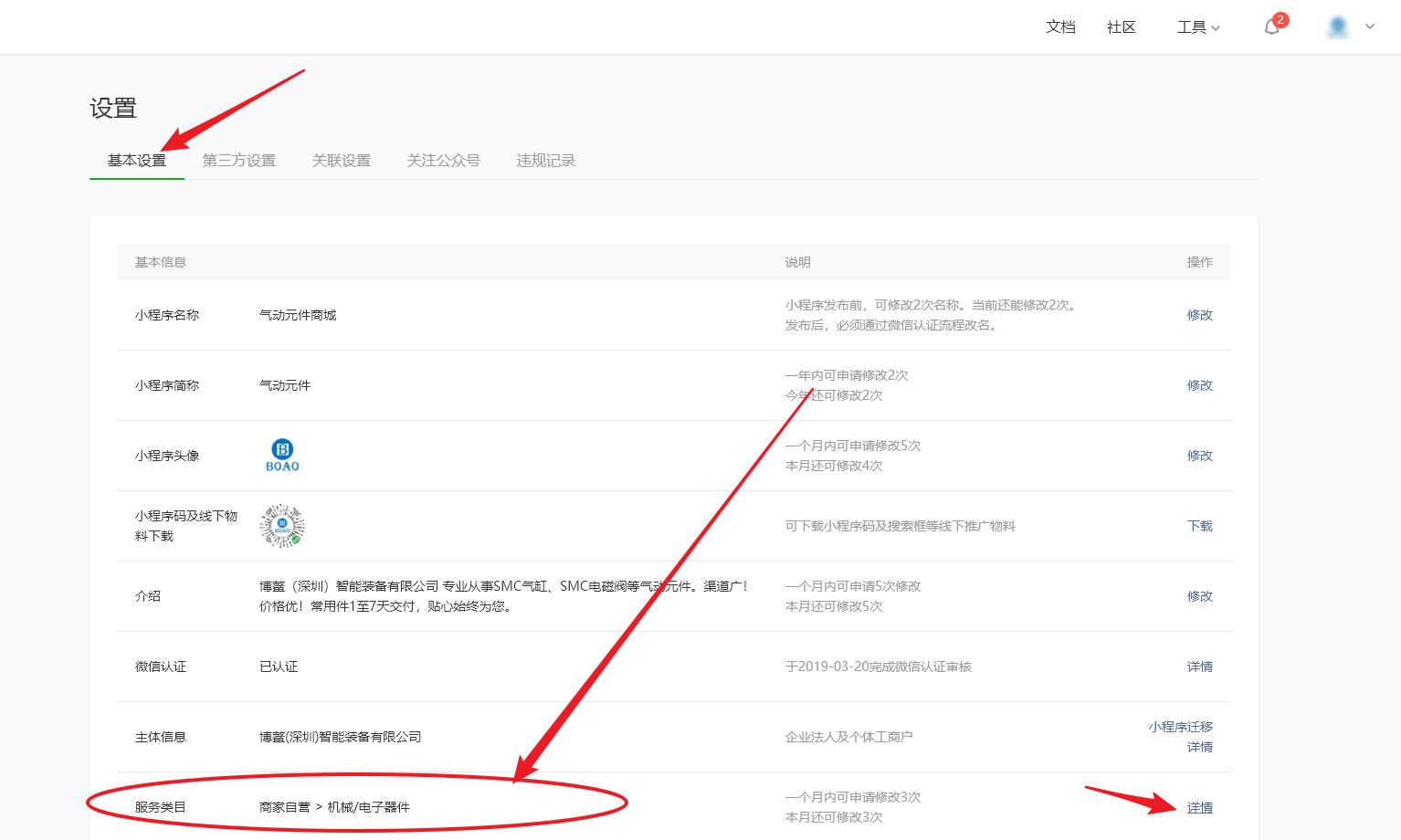Image resolution: width=1401 pixels, height=840 pixels.
Task: Click 下载 for mini program code
Action: tap(1199, 526)
